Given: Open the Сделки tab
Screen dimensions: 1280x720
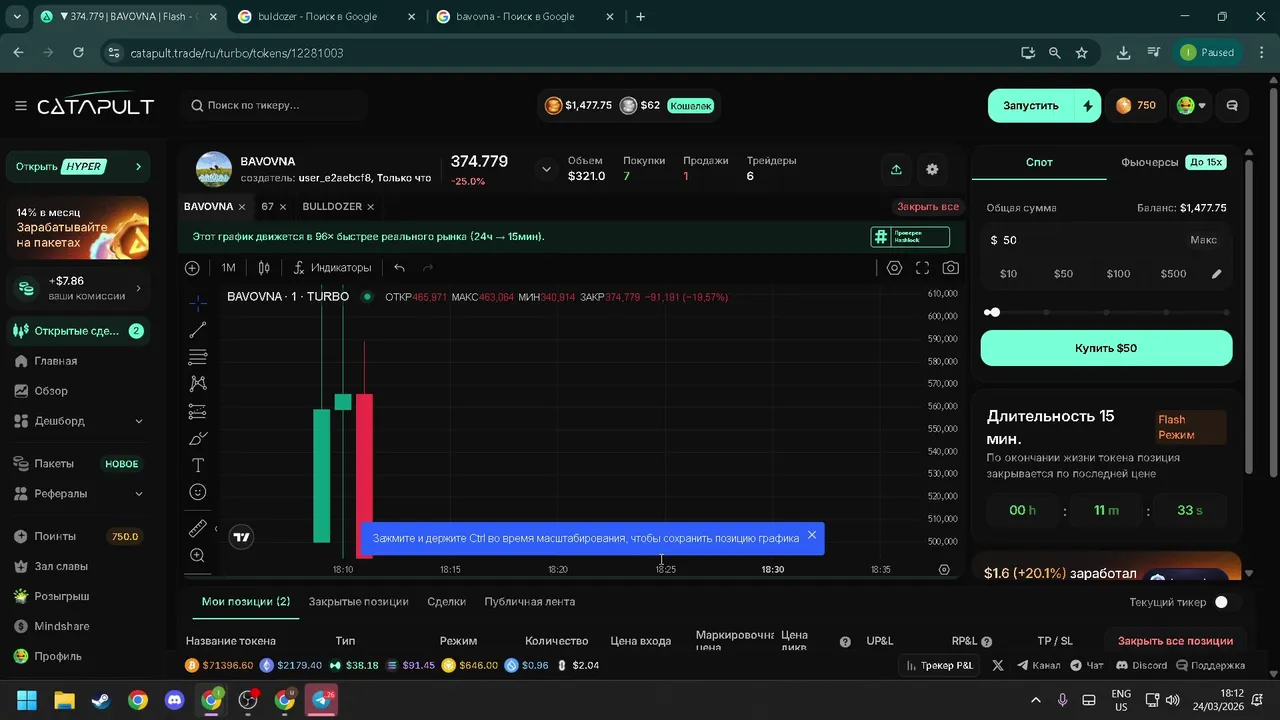Looking at the screenshot, I should click(446, 602).
